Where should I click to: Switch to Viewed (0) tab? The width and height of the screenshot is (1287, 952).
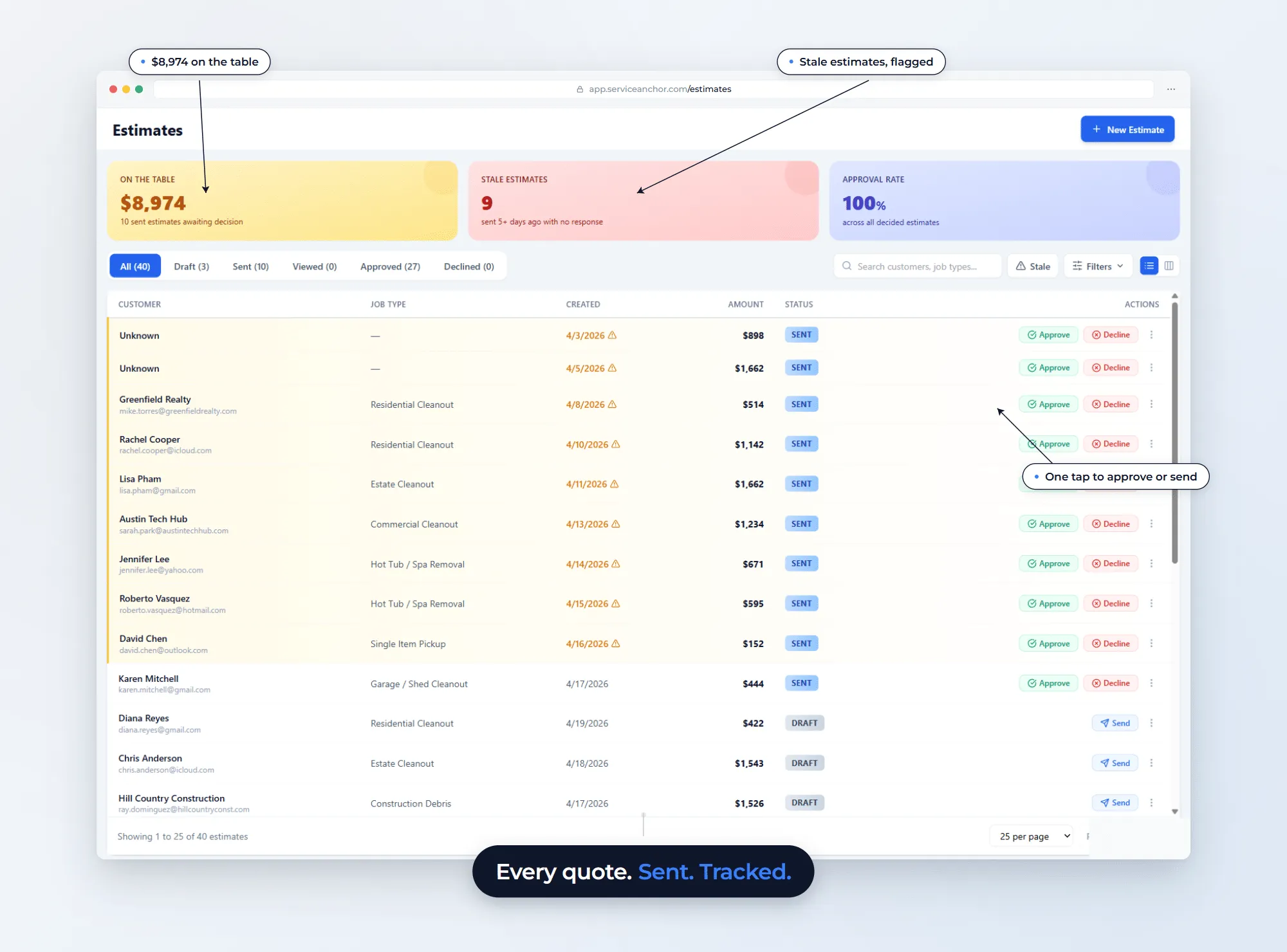(315, 266)
